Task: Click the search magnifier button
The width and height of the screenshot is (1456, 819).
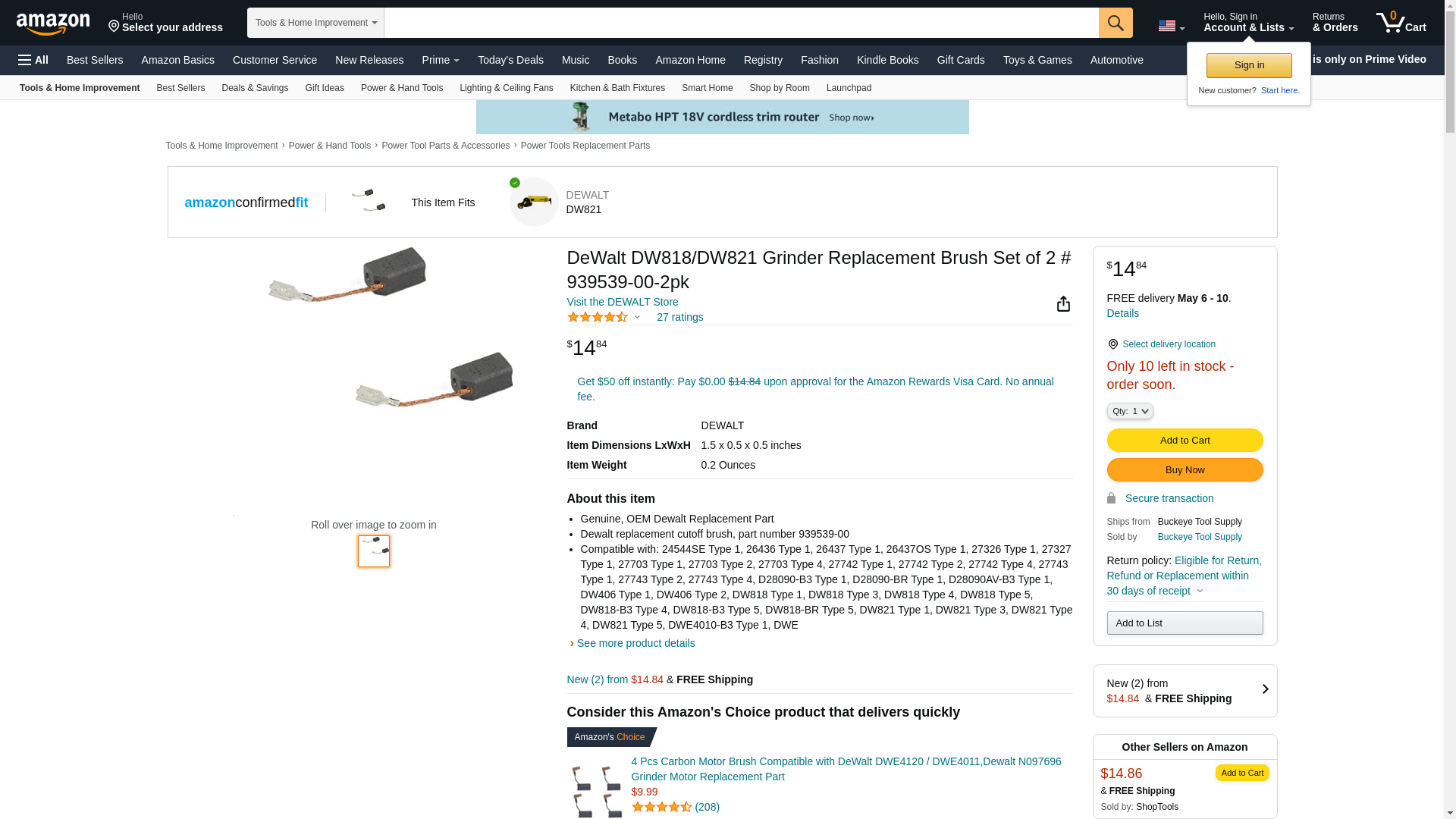Action: tap(1116, 23)
